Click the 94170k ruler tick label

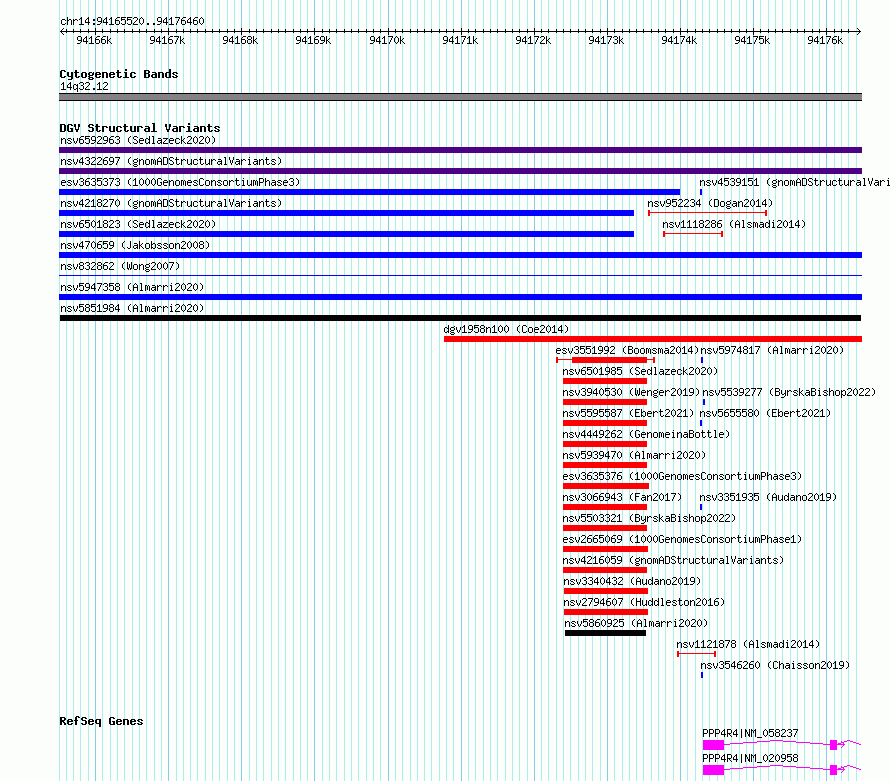coord(387,40)
